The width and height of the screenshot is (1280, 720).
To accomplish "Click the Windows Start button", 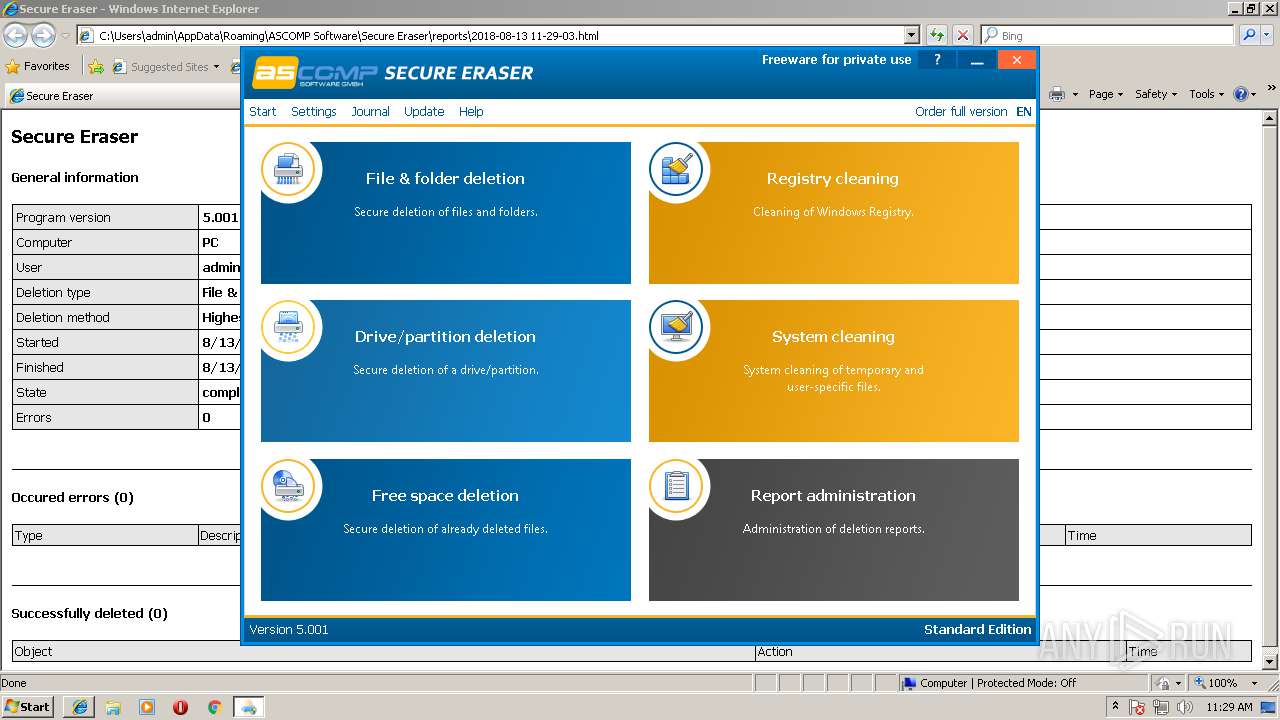I will 28,707.
